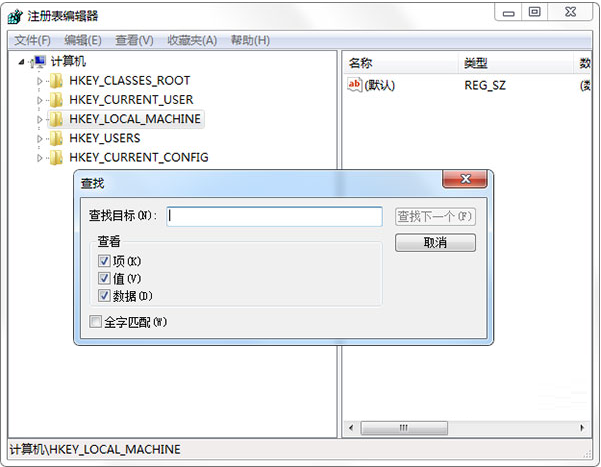Toggle the 值(V) checkbox
The width and height of the screenshot is (601, 467).
click(x=104, y=278)
